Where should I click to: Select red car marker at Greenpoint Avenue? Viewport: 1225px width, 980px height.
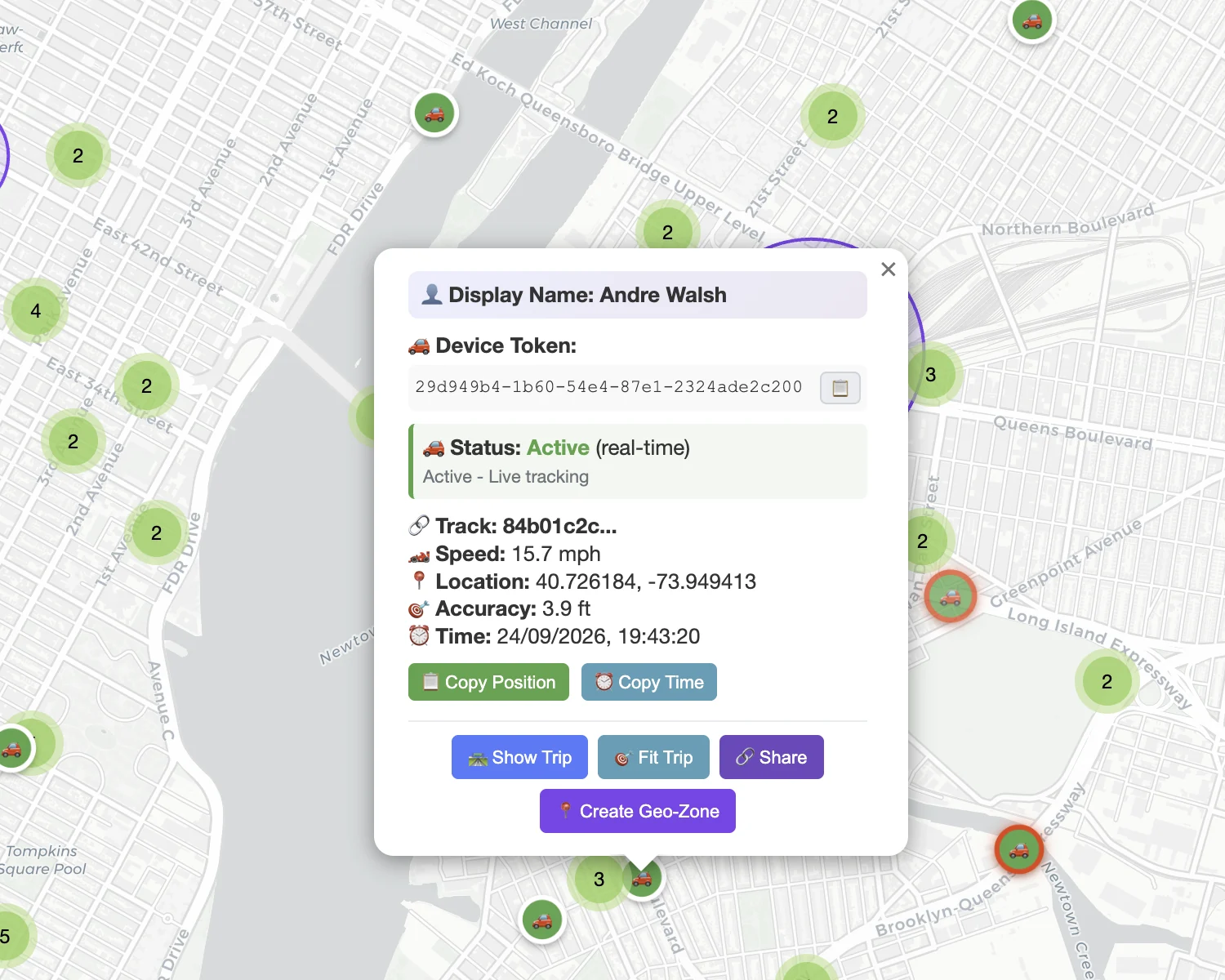pos(951,597)
